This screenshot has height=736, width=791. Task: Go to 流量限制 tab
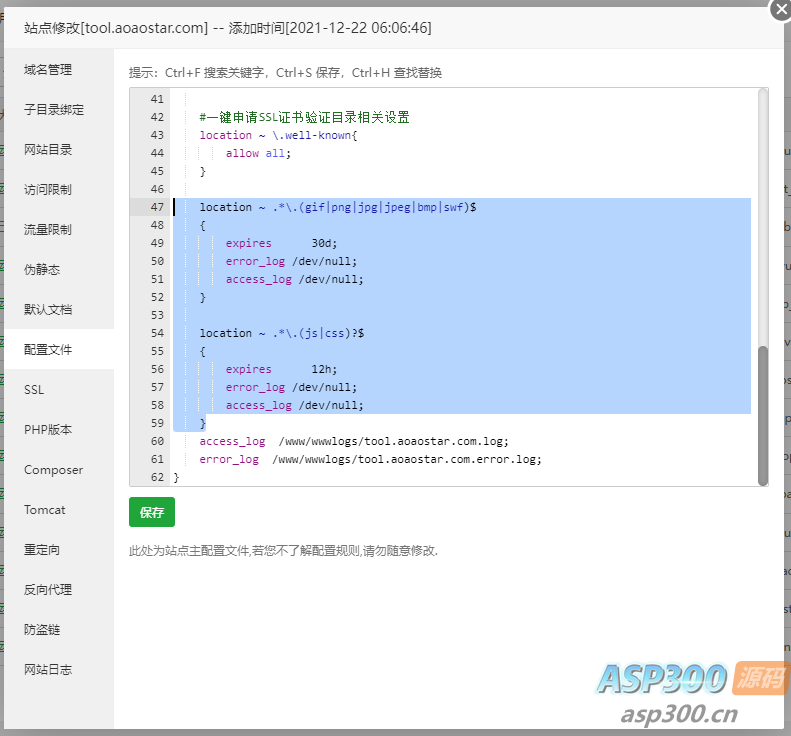pos(48,230)
